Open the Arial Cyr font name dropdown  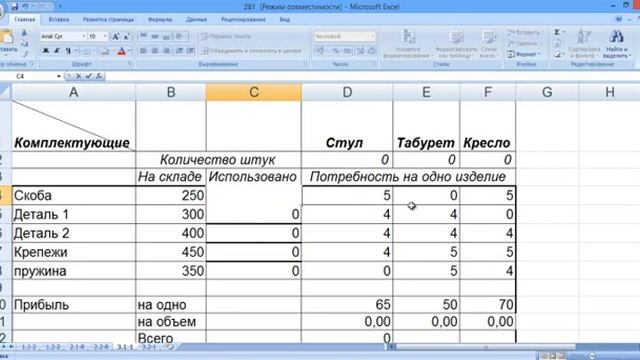pos(84,36)
